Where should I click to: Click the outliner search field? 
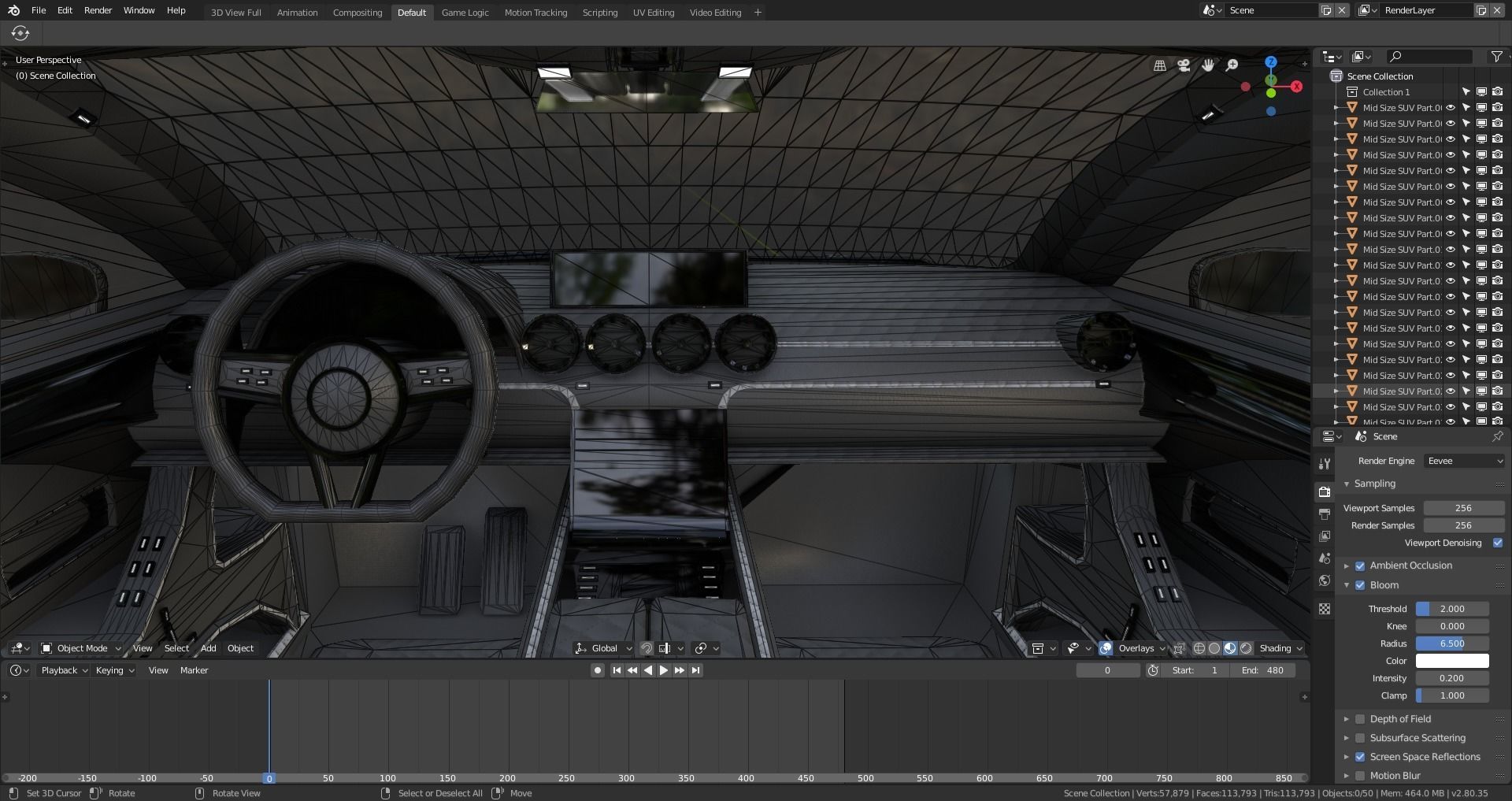click(x=1430, y=57)
